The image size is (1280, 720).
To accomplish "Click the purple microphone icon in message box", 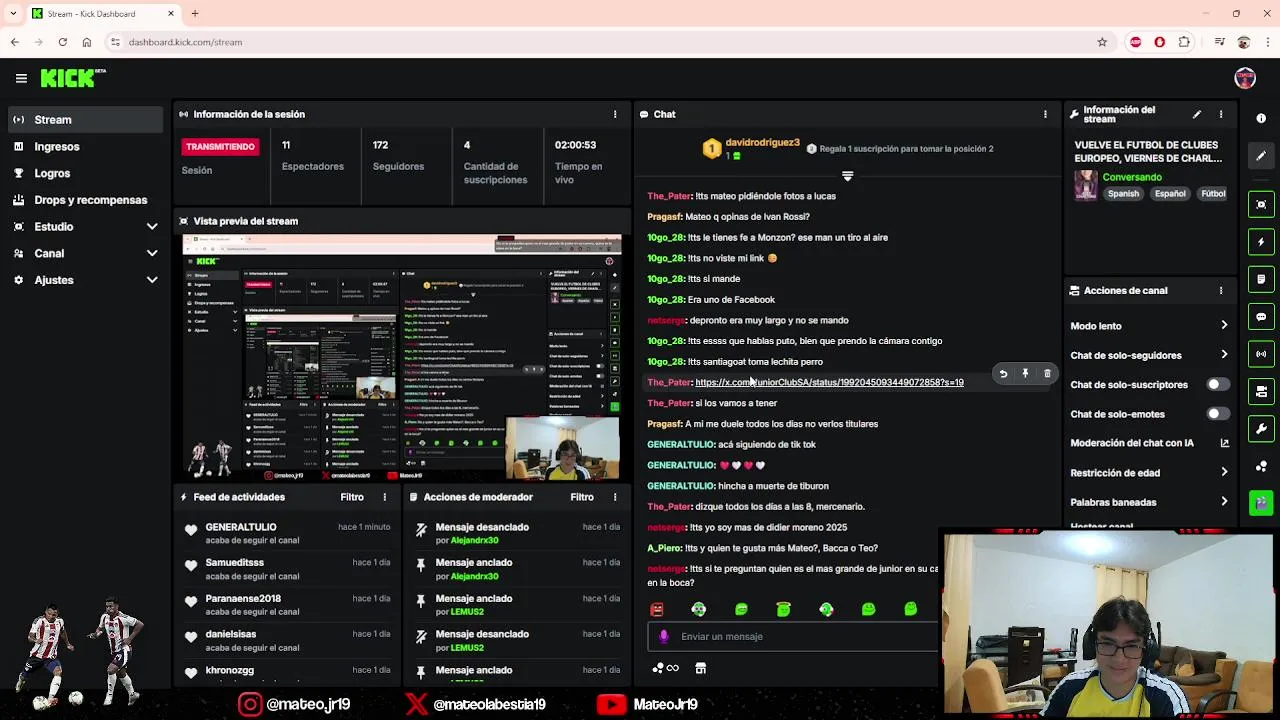I will tap(664, 636).
